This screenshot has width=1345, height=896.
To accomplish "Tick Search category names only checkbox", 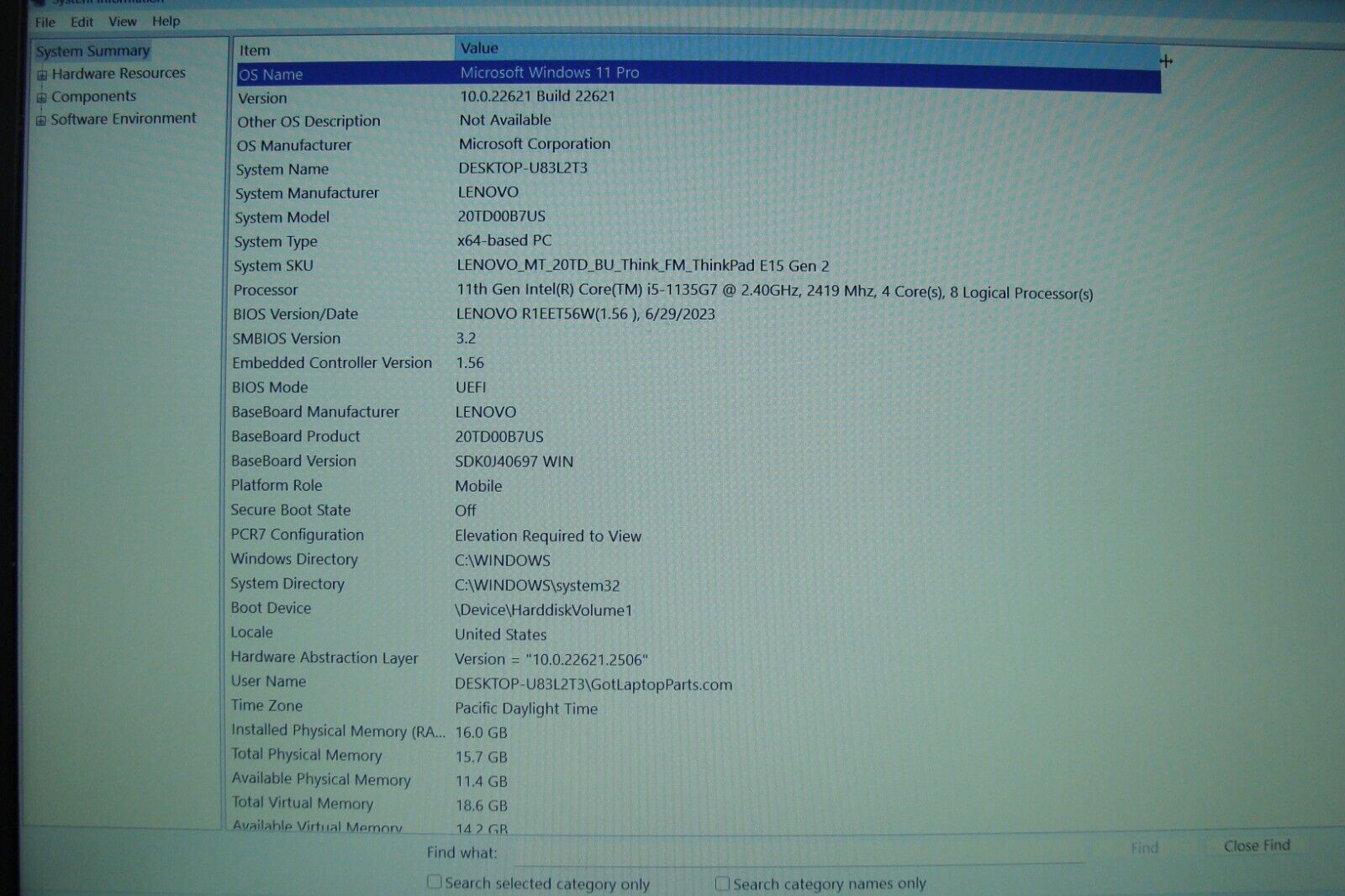I will tap(722, 883).
